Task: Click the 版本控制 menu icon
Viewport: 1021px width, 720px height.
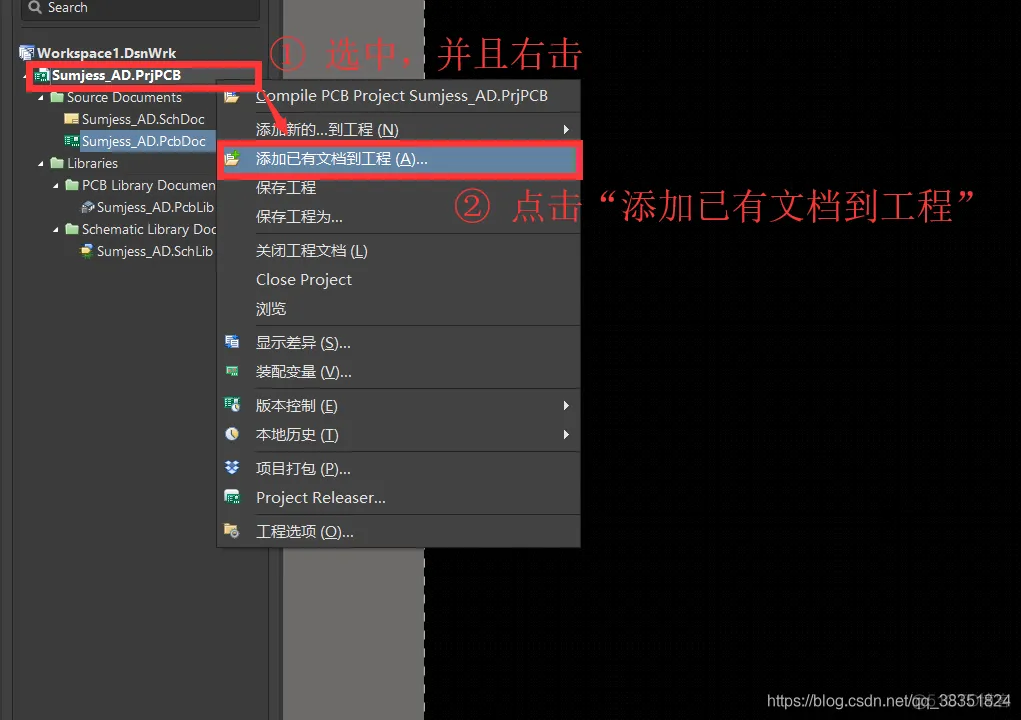Action: [x=232, y=404]
